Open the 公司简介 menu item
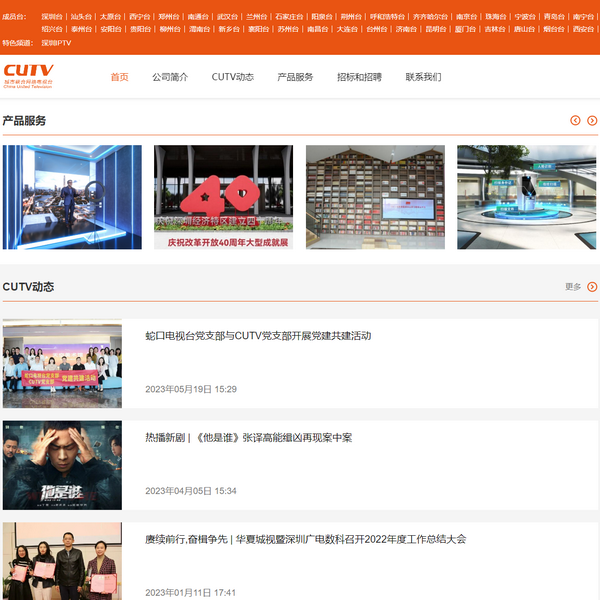 coord(170,77)
